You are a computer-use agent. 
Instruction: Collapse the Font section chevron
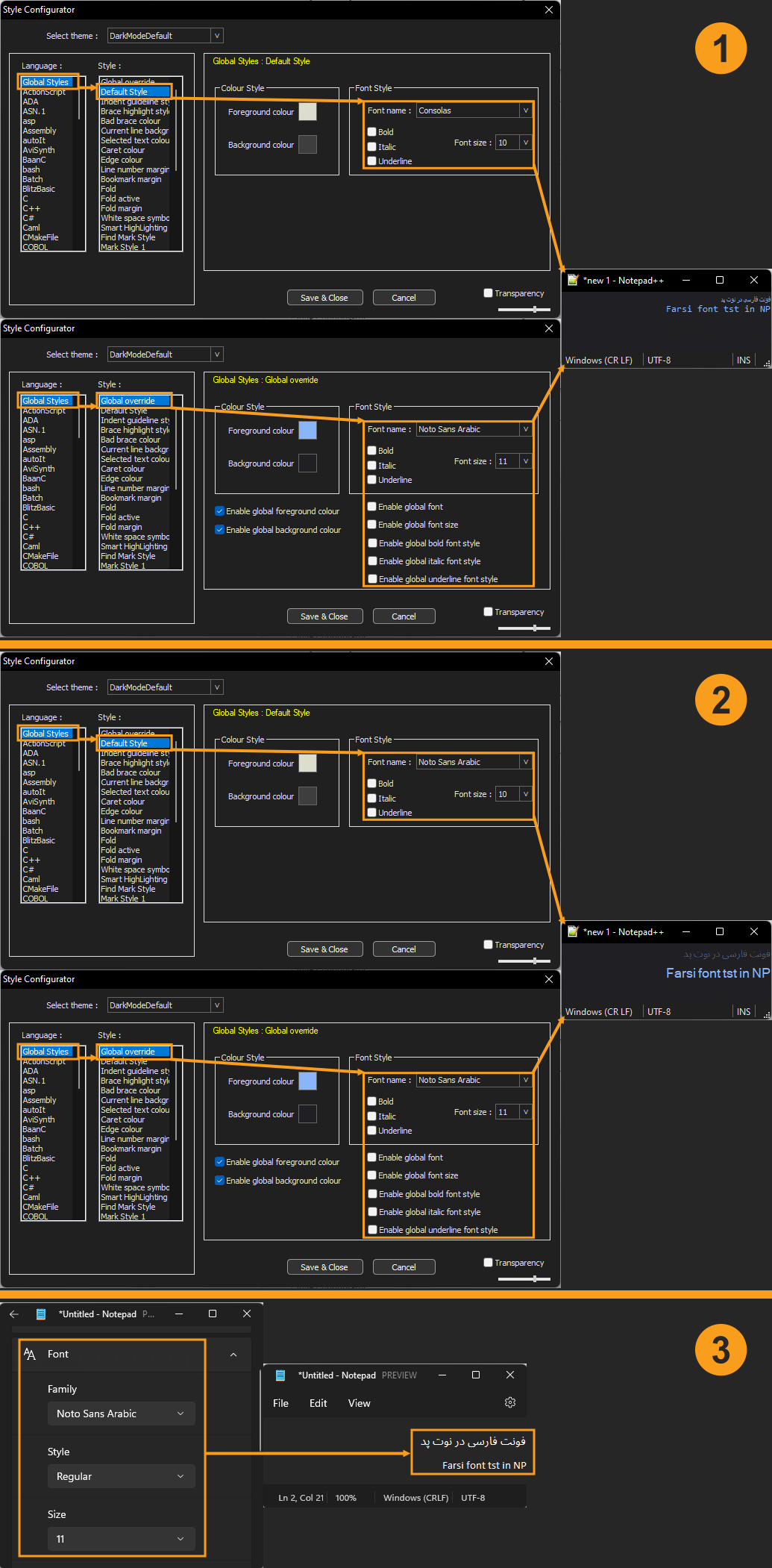click(x=233, y=1355)
